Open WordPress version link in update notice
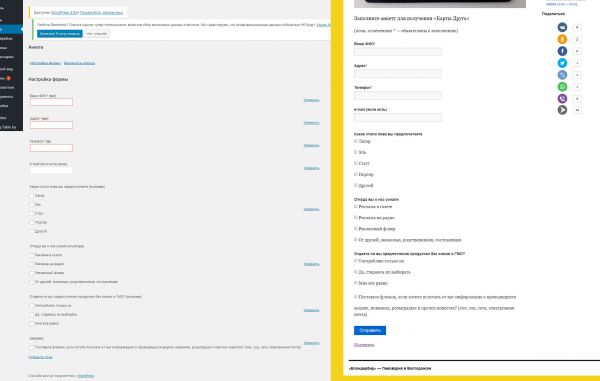 (x=65, y=13)
